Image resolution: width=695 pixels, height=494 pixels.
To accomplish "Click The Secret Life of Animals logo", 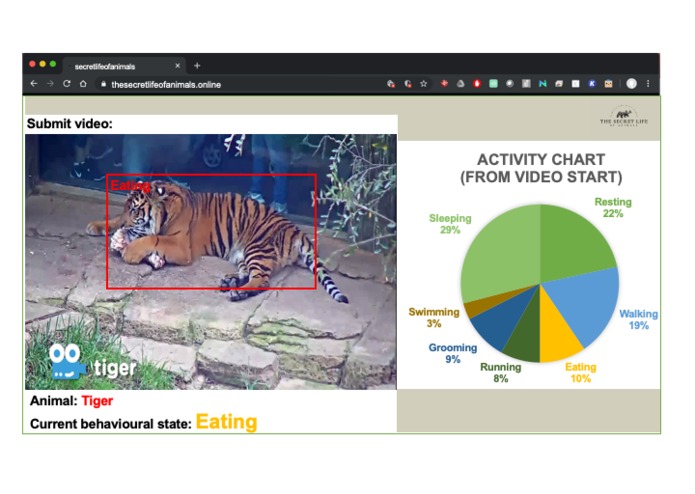I will click(624, 117).
